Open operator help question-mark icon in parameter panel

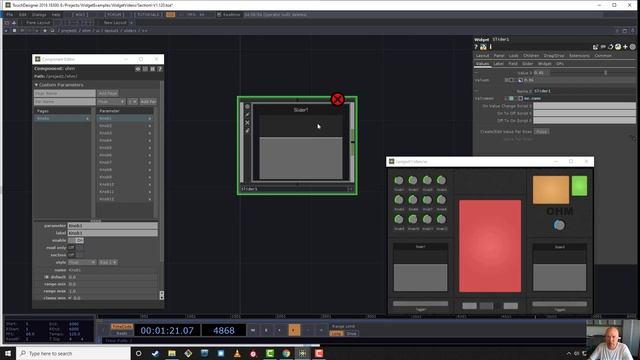pyautogui.click(x=476, y=47)
